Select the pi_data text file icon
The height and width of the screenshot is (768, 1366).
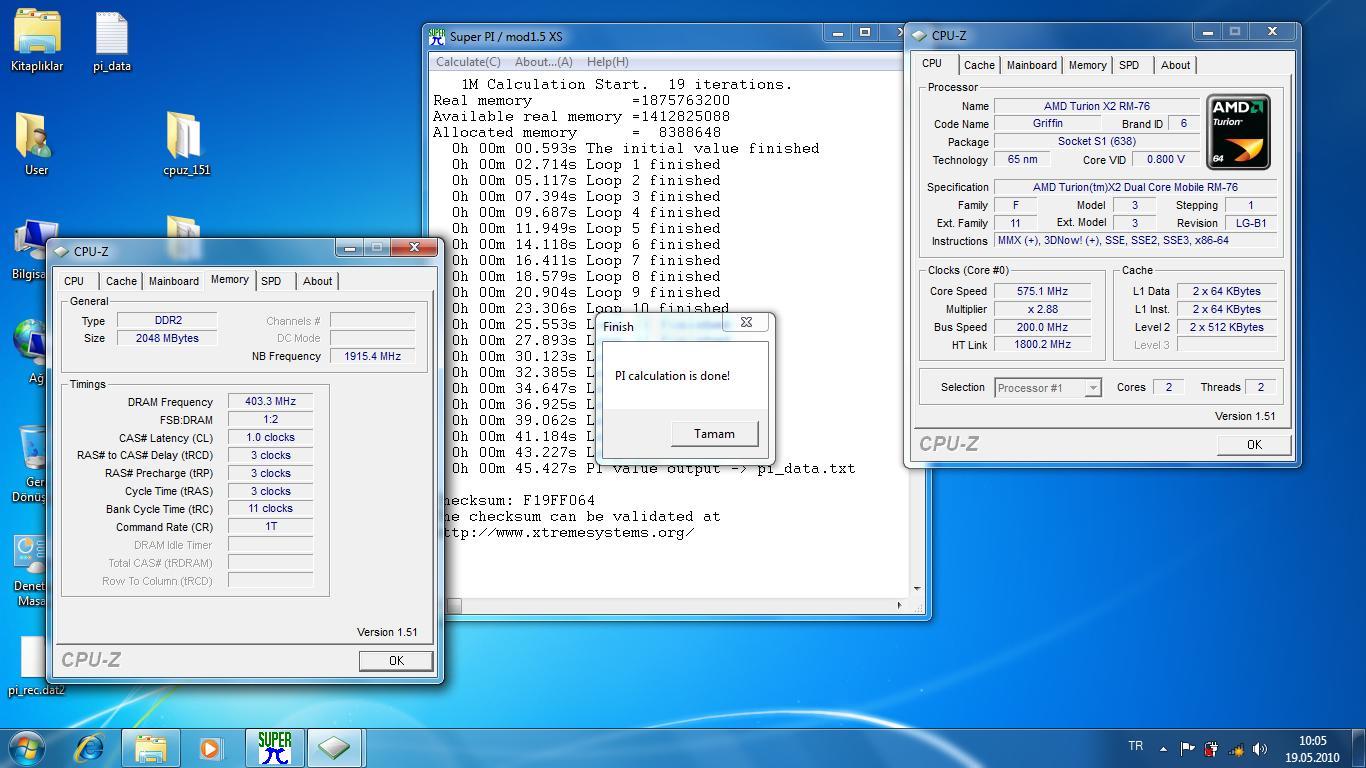112,40
